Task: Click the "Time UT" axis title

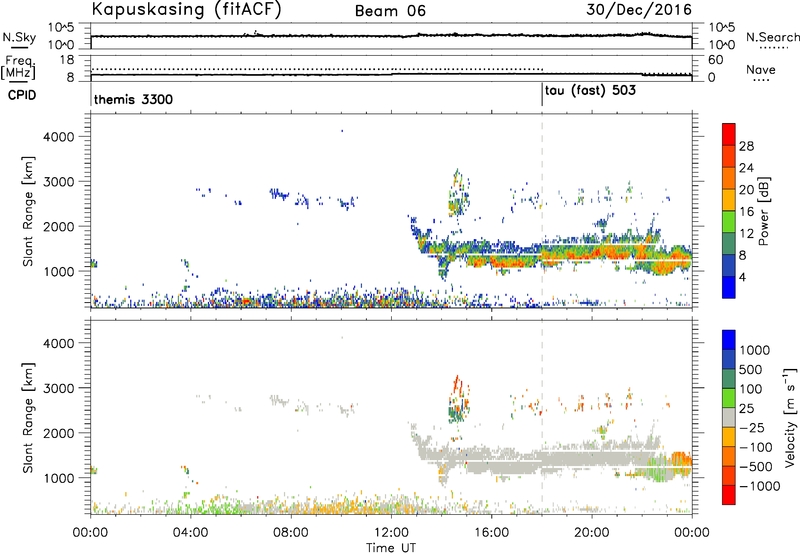Action: [x=391, y=548]
